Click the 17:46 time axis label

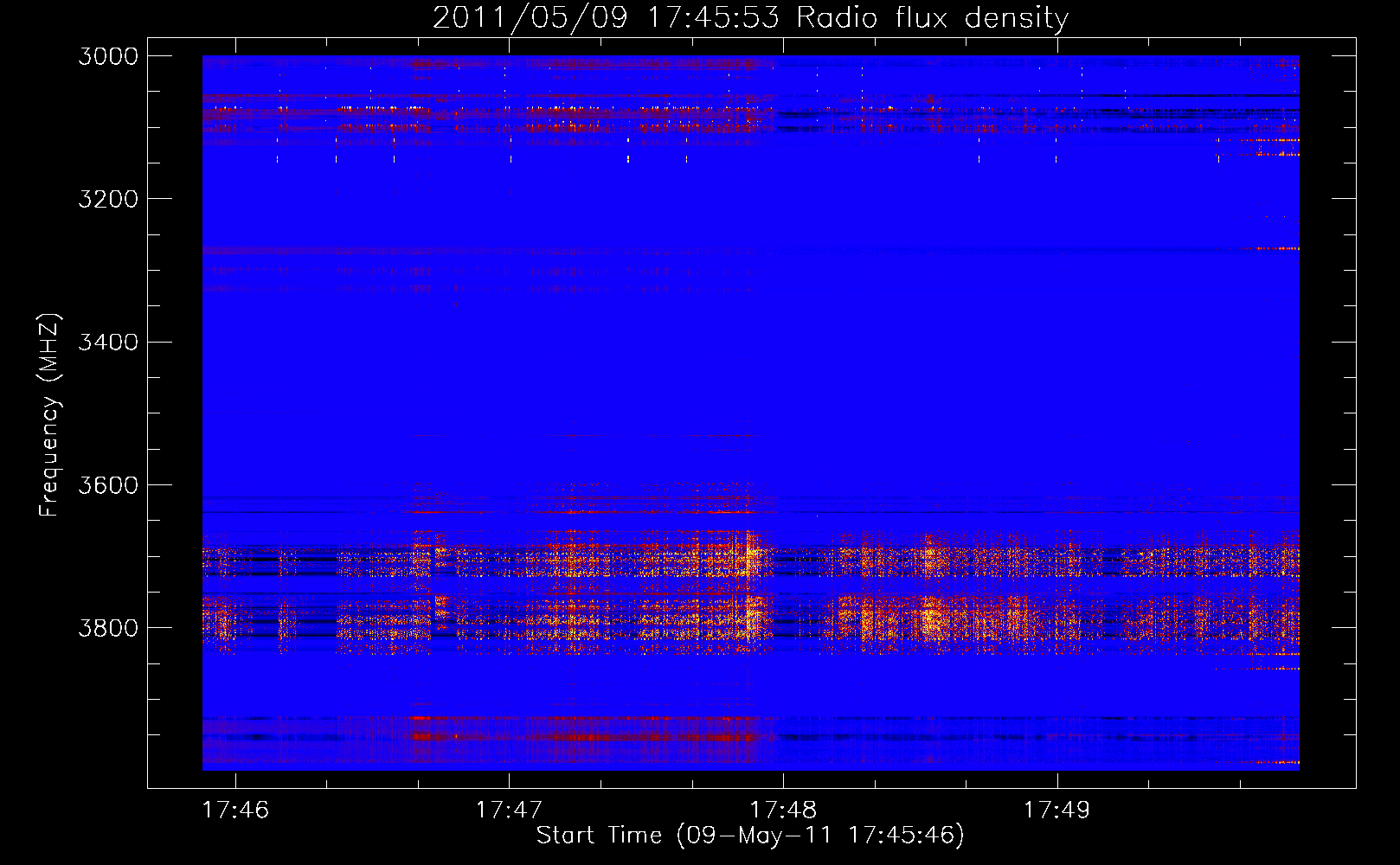click(x=235, y=810)
